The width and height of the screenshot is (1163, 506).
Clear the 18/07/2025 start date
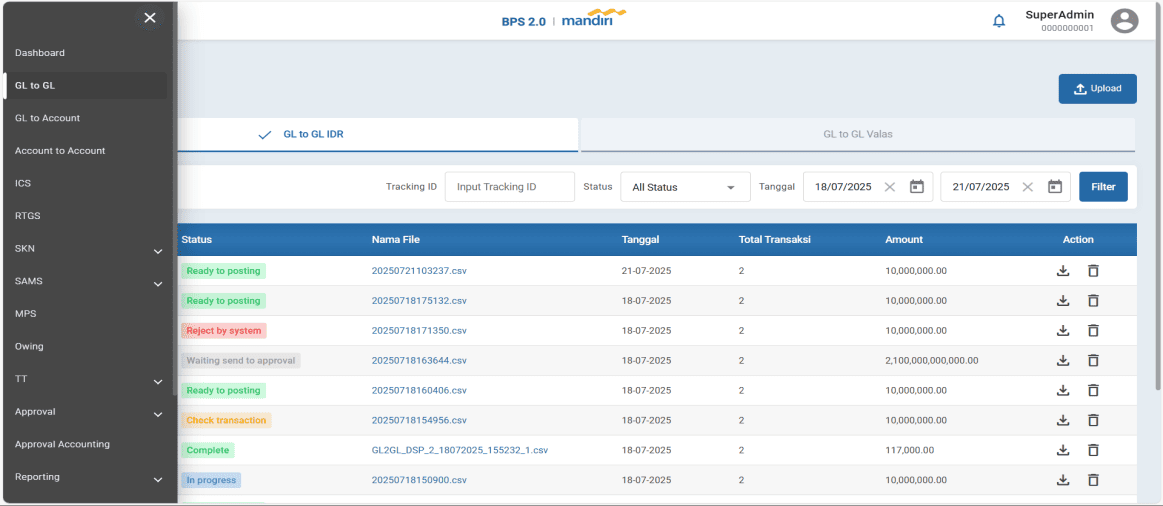(890, 187)
